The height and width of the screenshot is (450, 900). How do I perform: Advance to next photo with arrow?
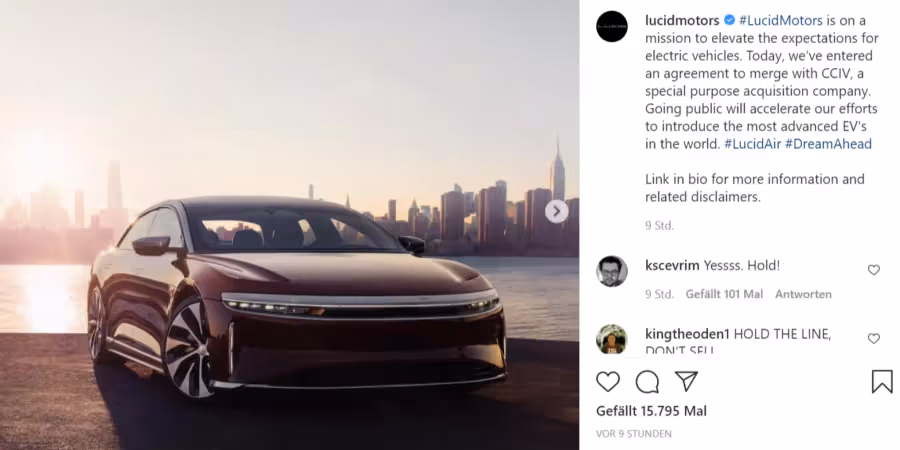point(556,212)
